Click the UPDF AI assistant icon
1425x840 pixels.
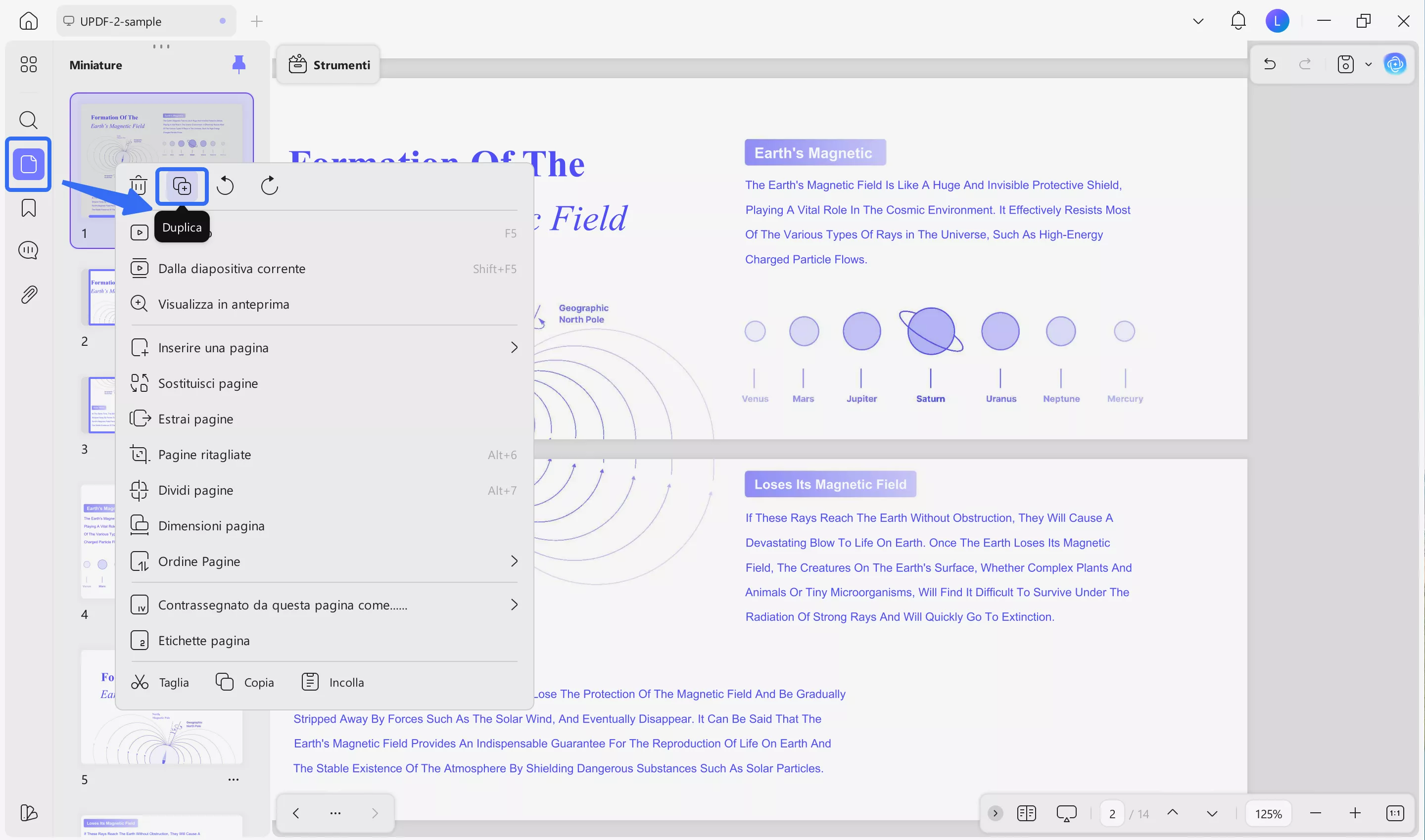[1394, 64]
